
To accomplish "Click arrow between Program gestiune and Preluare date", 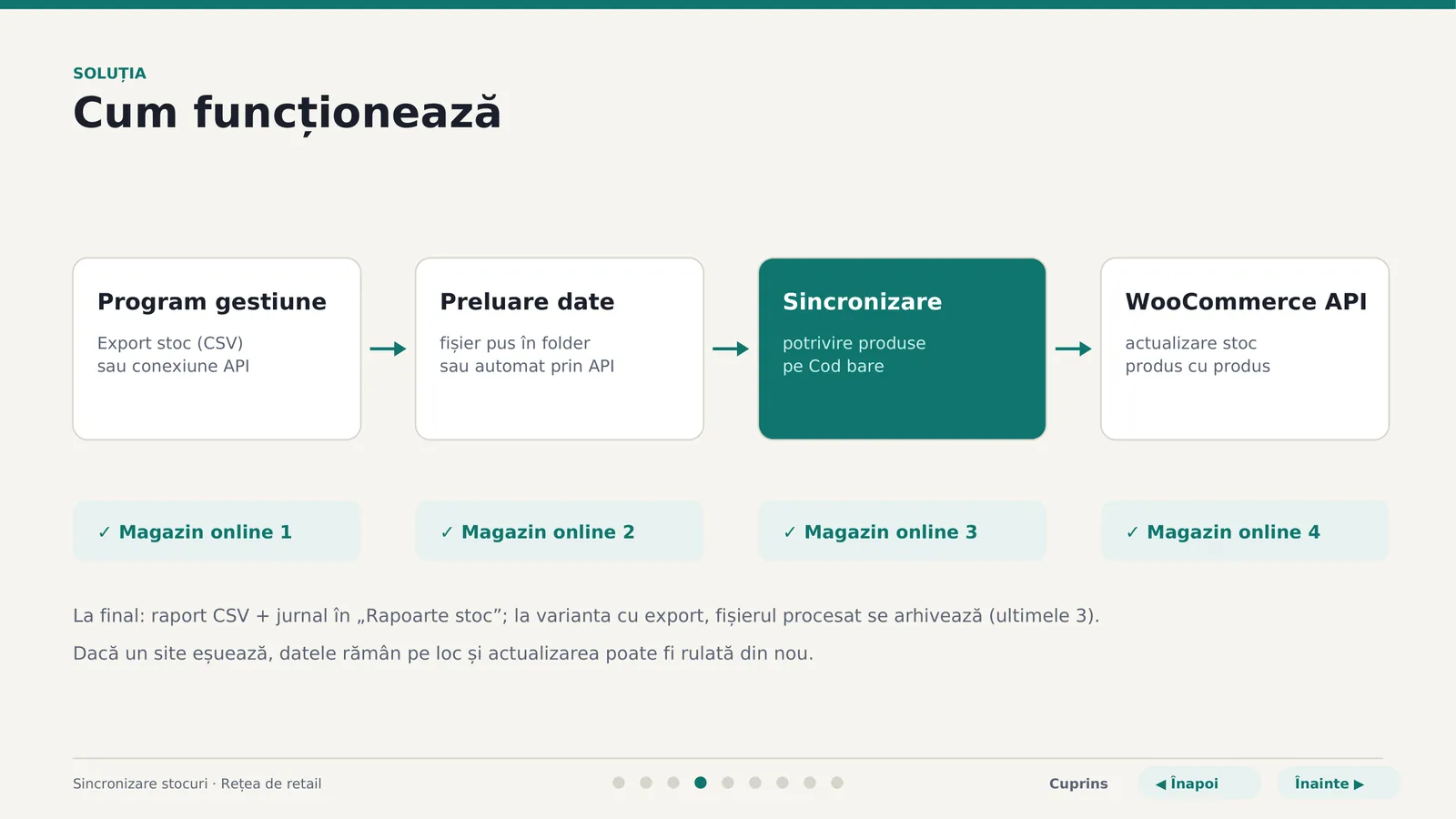I will pos(388,349).
